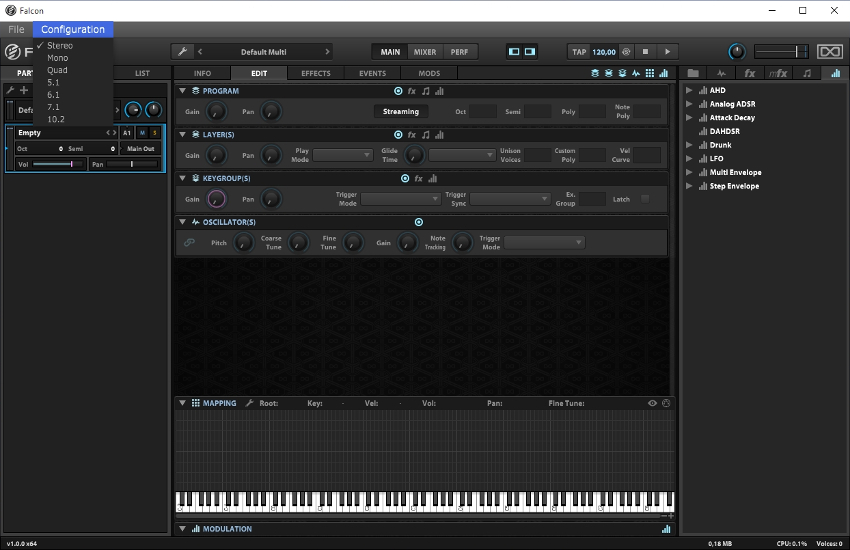Adjust the Empty part Pan slider

(132, 164)
